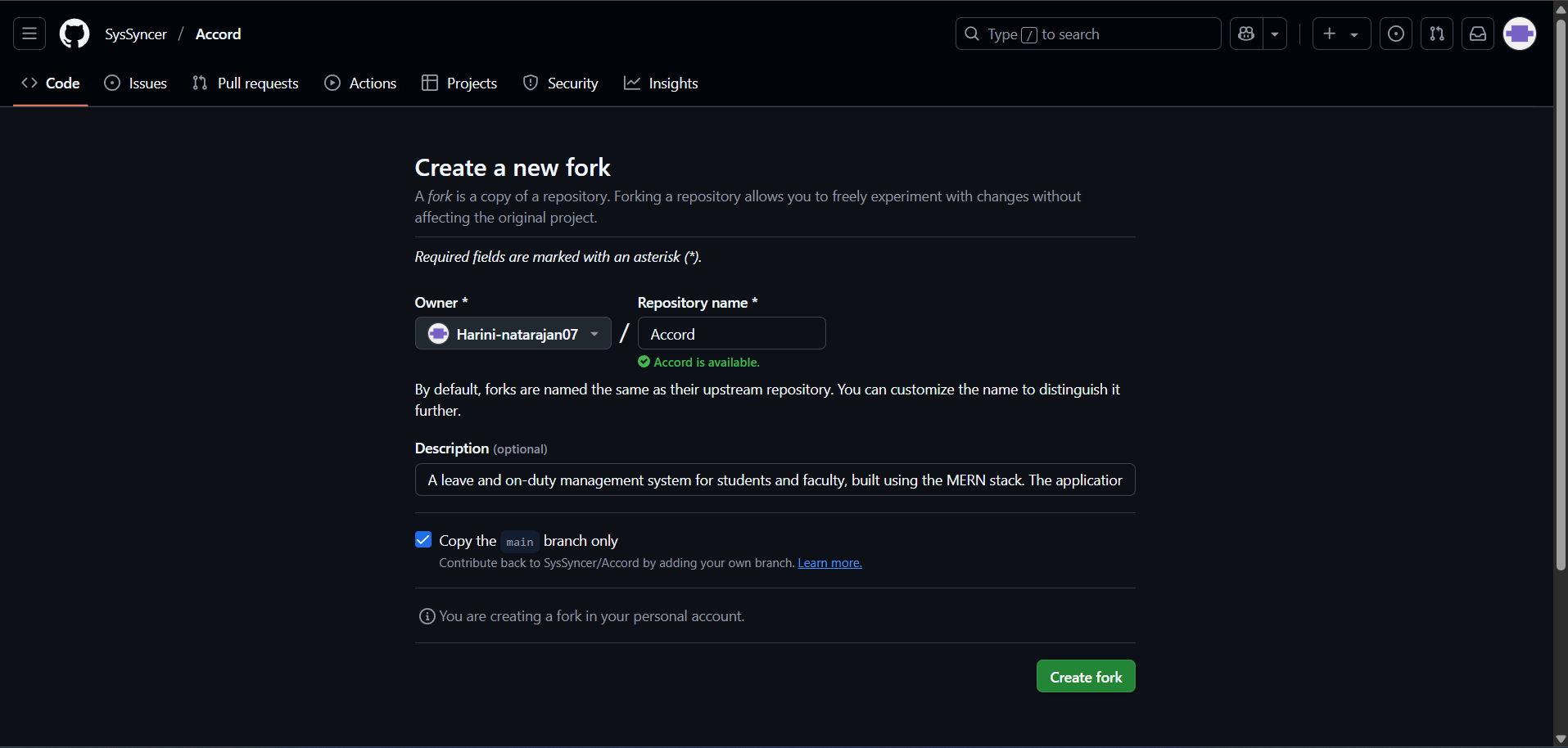This screenshot has width=1568, height=748.
Task: Edit the Repository name field
Action: click(x=732, y=333)
